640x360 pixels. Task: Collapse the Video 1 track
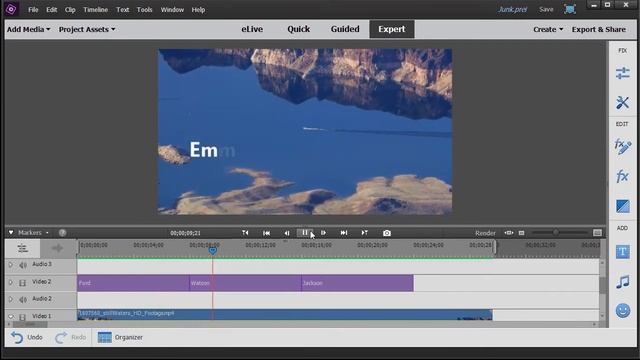(11, 316)
